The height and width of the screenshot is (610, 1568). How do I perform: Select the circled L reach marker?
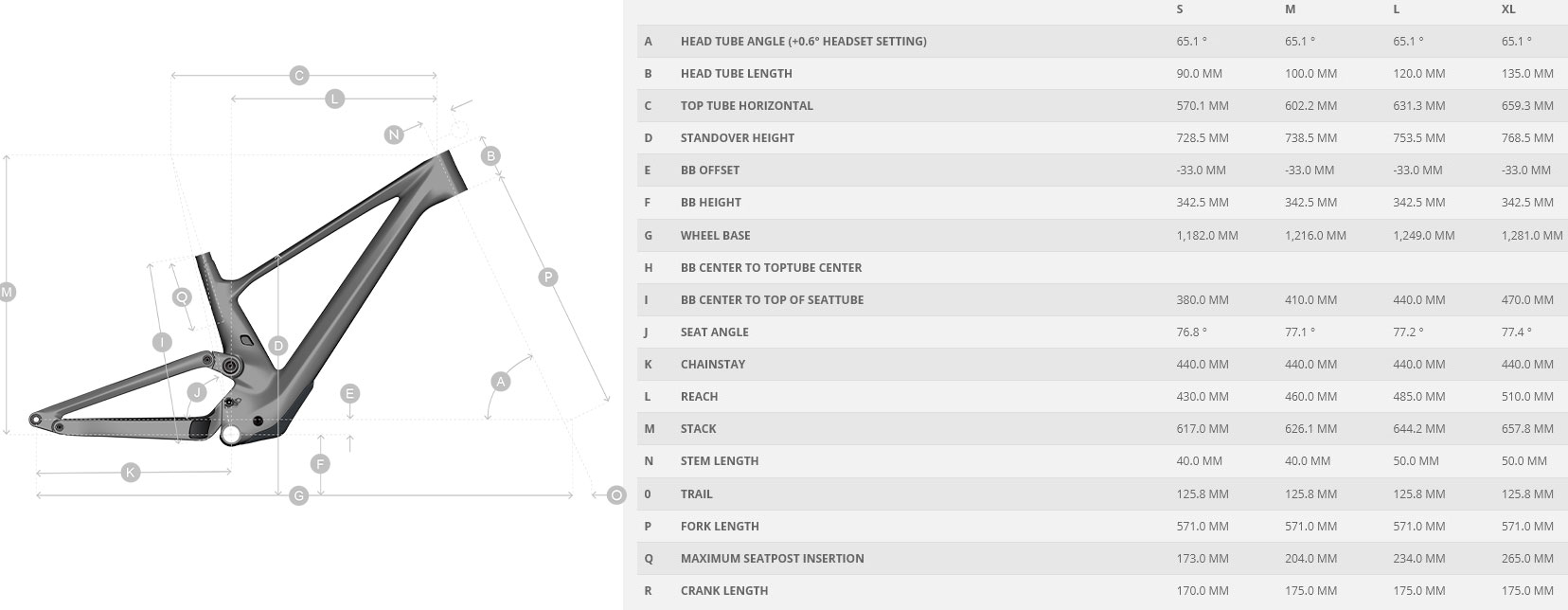[x=333, y=99]
